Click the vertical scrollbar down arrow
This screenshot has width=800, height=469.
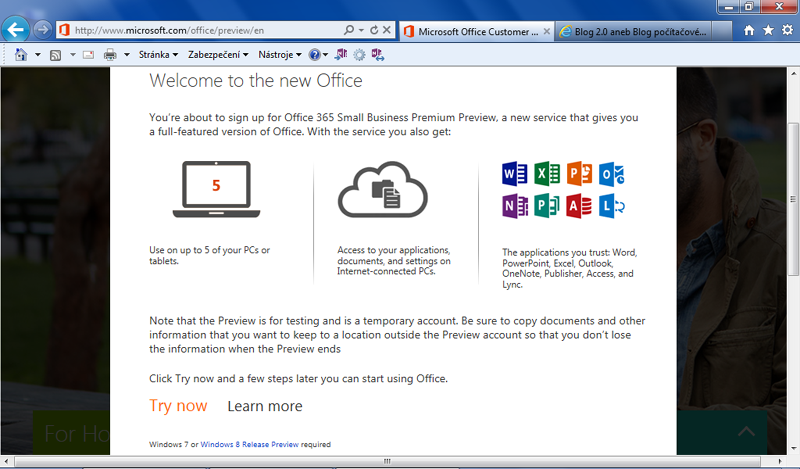793,449
